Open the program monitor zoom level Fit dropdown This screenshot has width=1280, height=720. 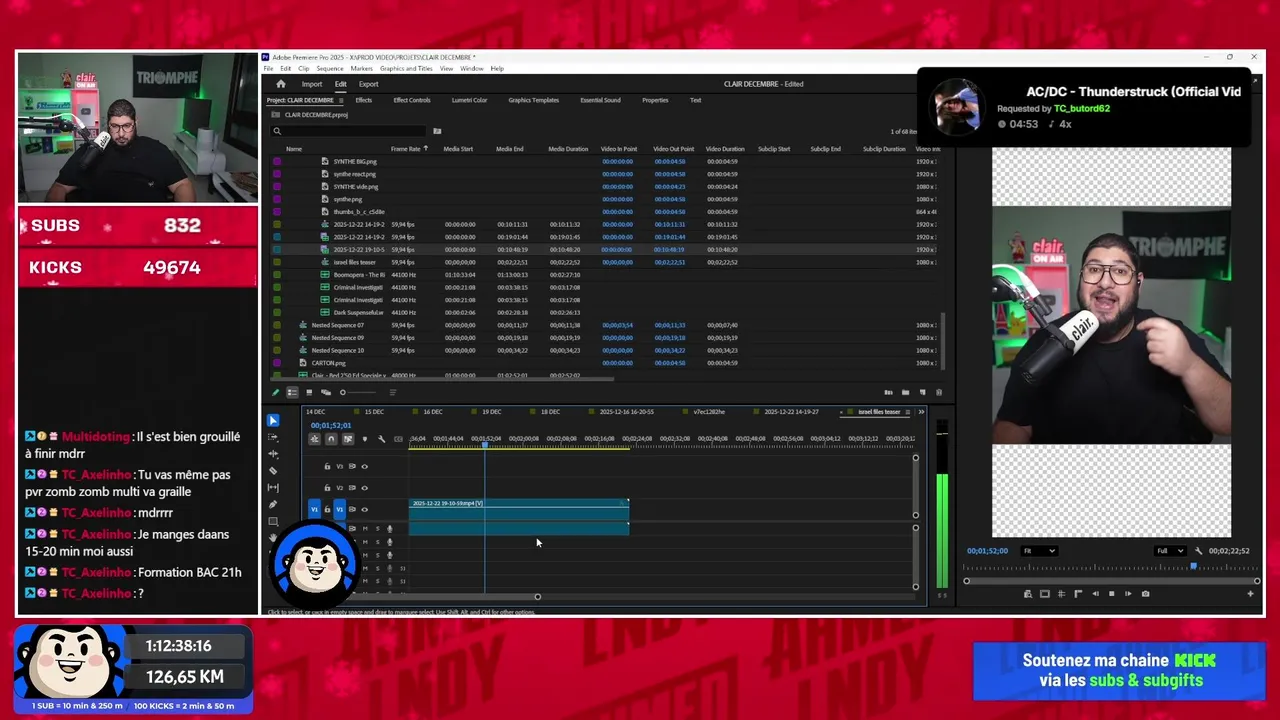(1039, 551)
